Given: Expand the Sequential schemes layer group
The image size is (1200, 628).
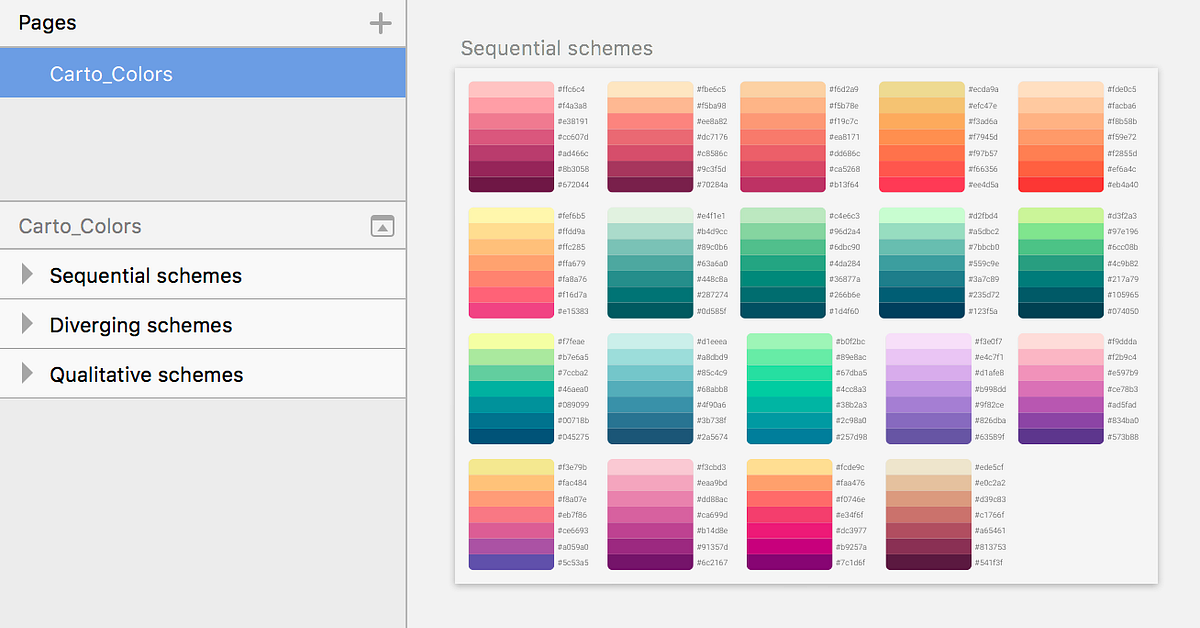Looking at the screenshot, I should 28,275.
